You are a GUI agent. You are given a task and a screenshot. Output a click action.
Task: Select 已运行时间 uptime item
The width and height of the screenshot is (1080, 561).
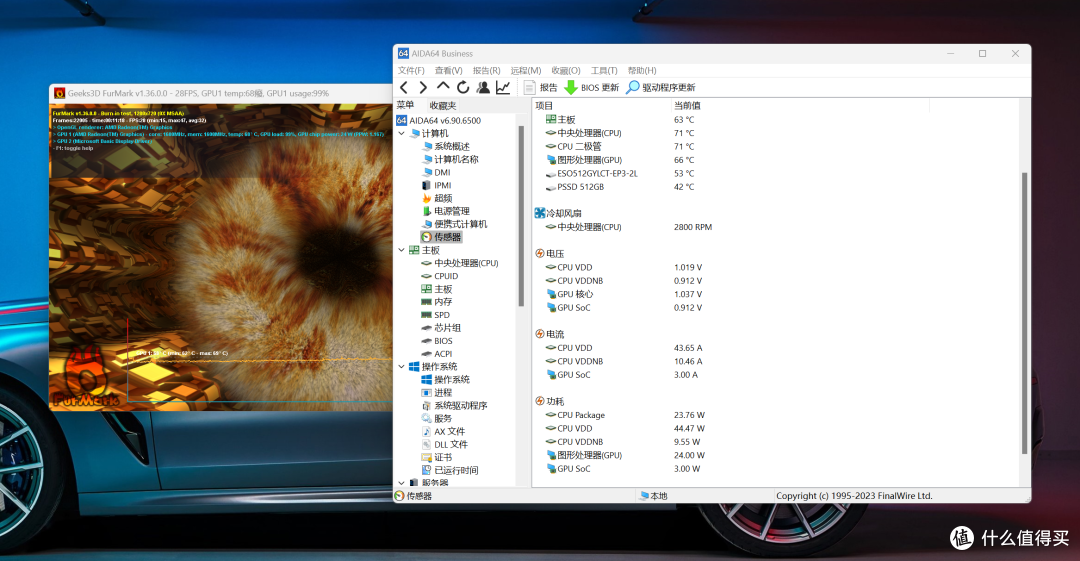tap(450, 471)
